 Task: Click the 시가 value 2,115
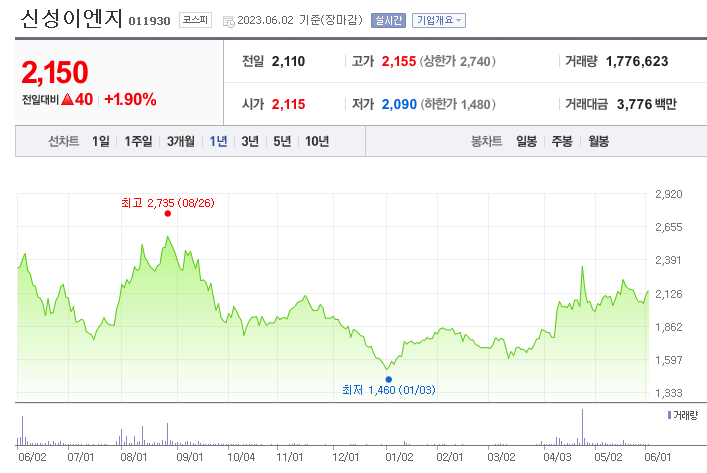pyautogui.click(x=288, y=104)
